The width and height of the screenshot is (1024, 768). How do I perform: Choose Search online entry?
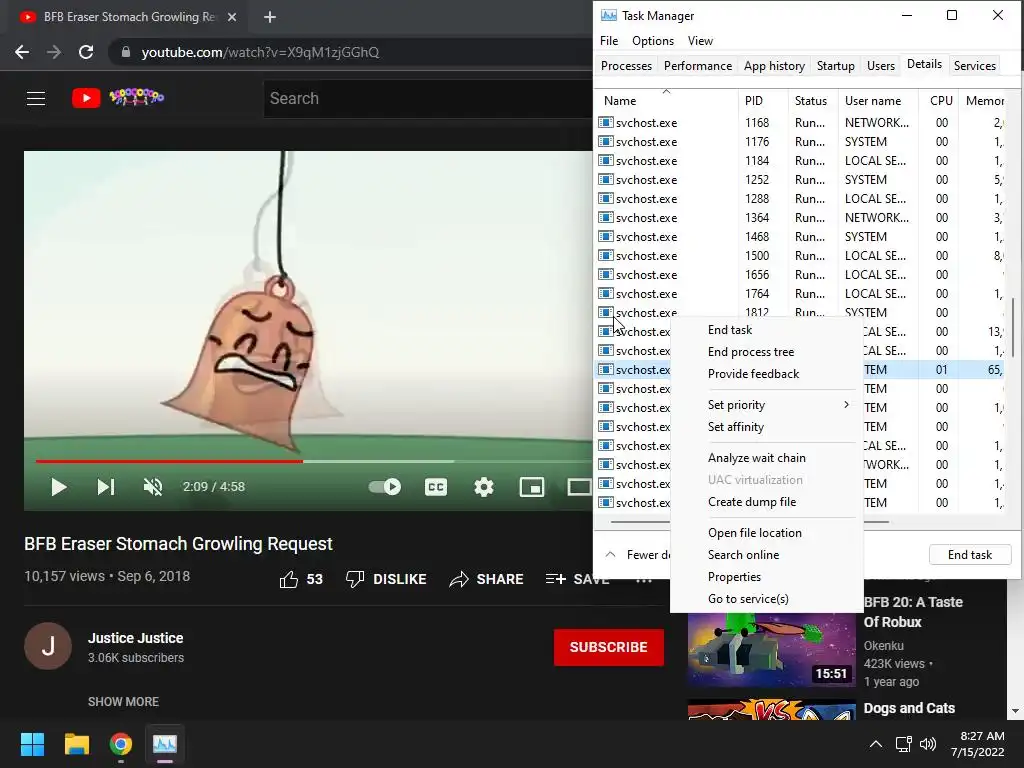[767, 555]
